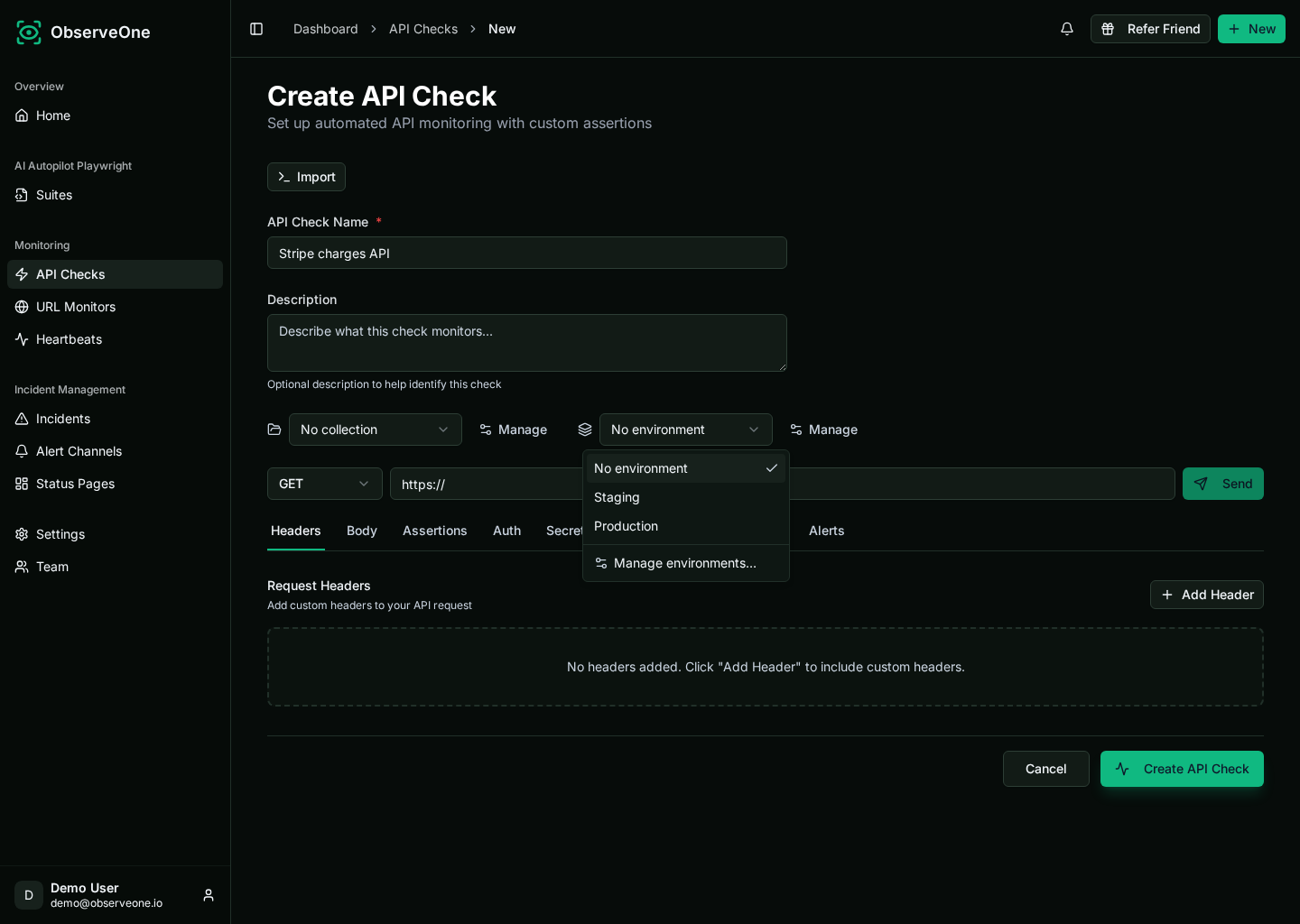The image size is (1300, 924).
Task: Click Manage next to the environment selector
Action: (x=823, y=430)
